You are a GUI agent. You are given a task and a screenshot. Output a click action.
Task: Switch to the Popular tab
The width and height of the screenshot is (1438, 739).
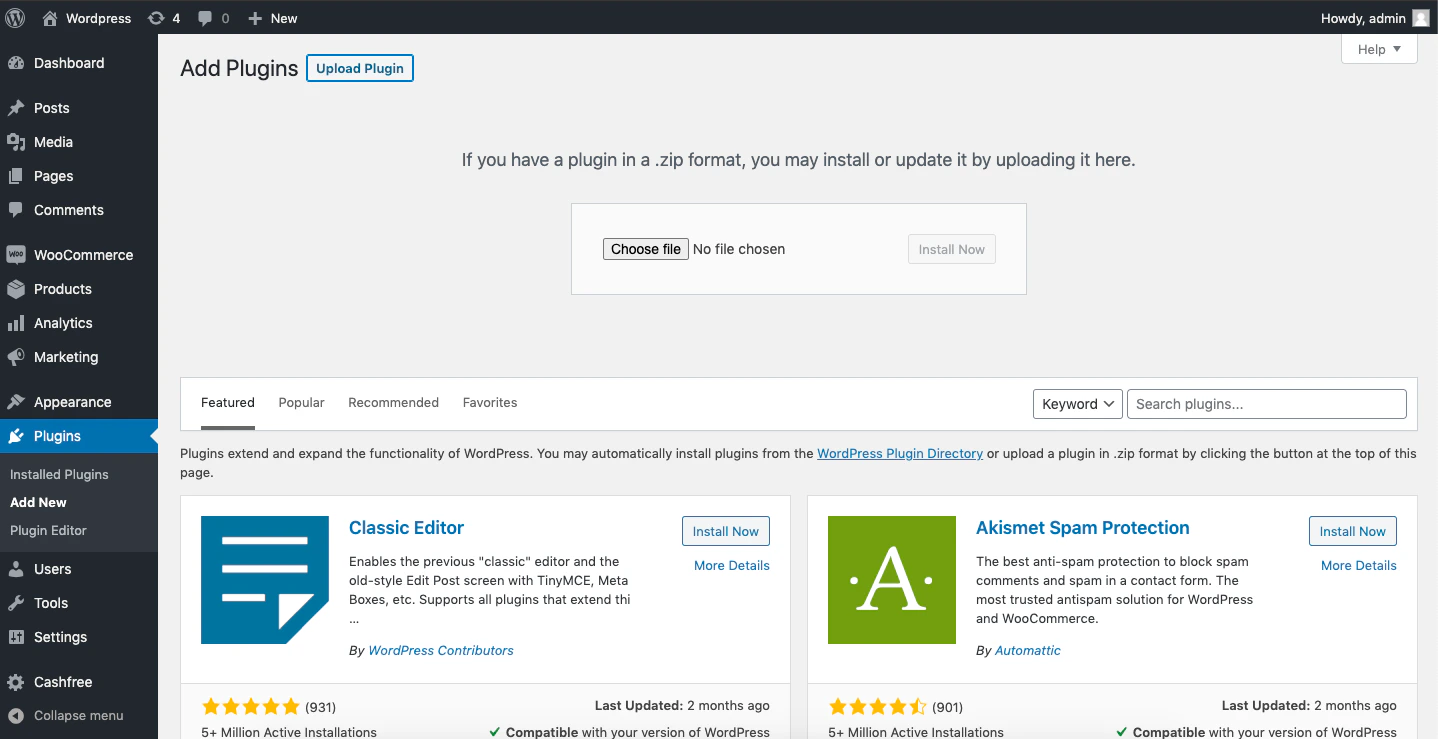click(302, 402)
